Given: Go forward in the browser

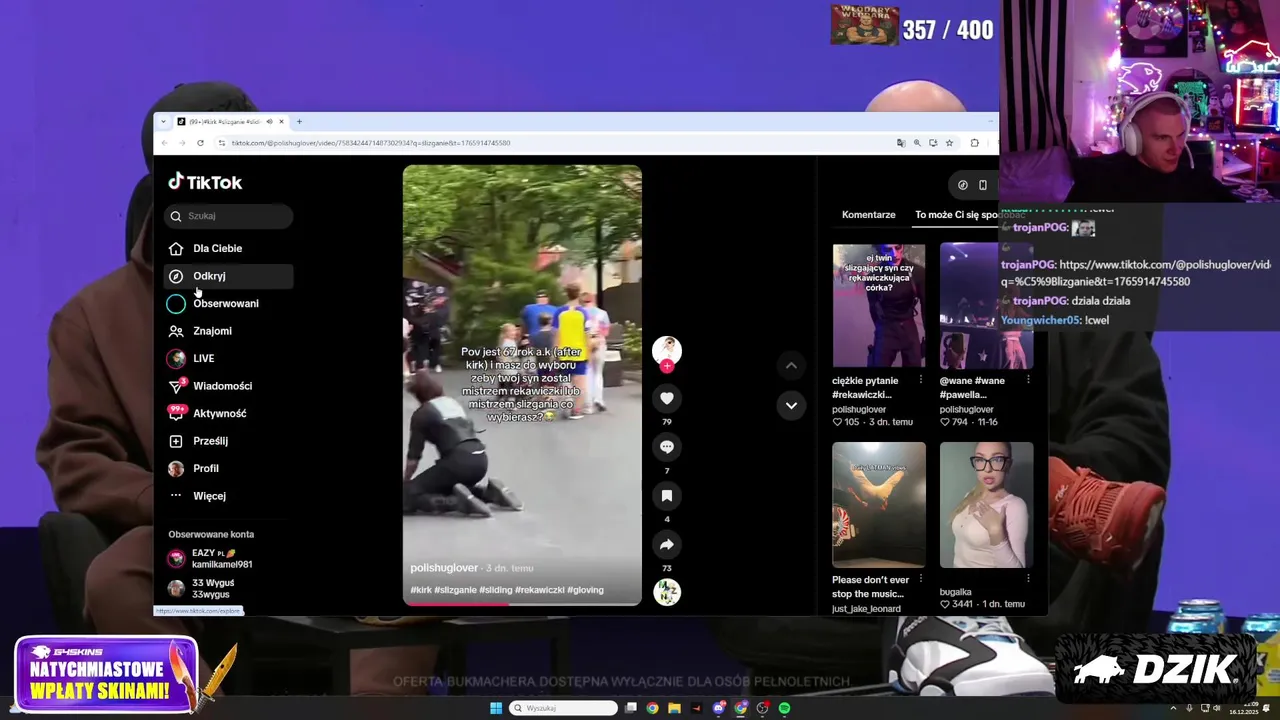Looking at the screenshot, I should 182,143.
